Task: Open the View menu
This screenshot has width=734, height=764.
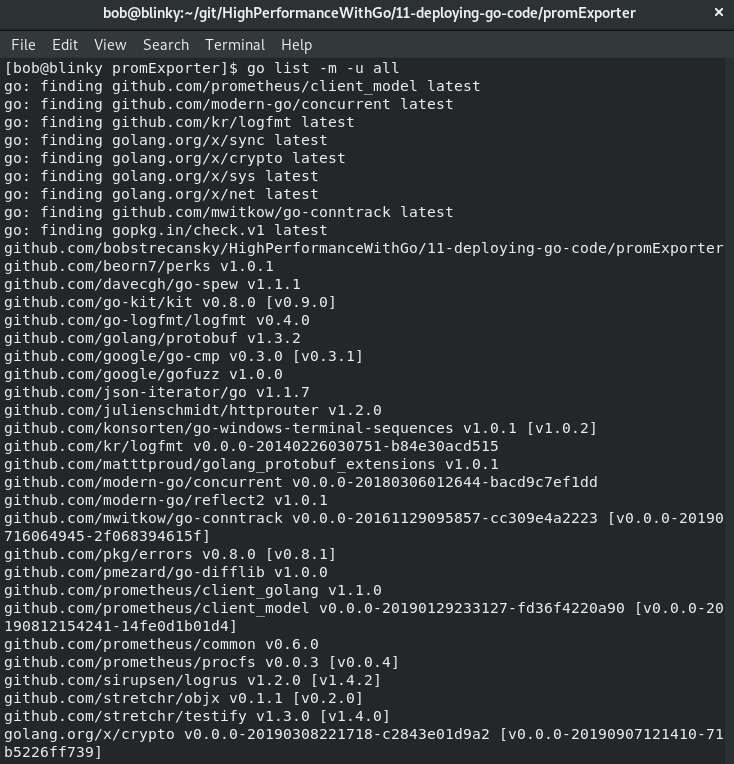Action: coord(110,45)
